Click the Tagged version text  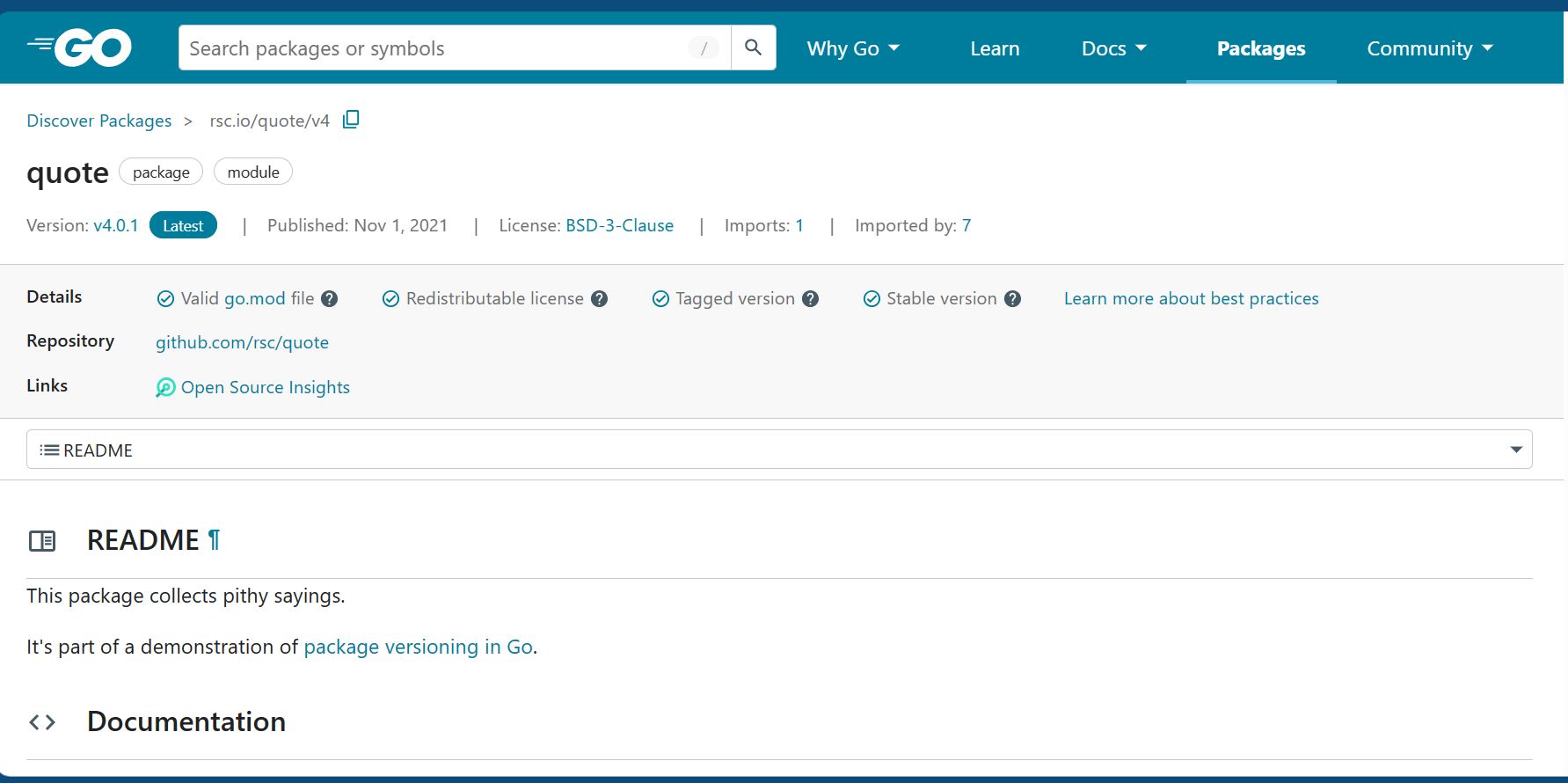[x=735, y=299]
